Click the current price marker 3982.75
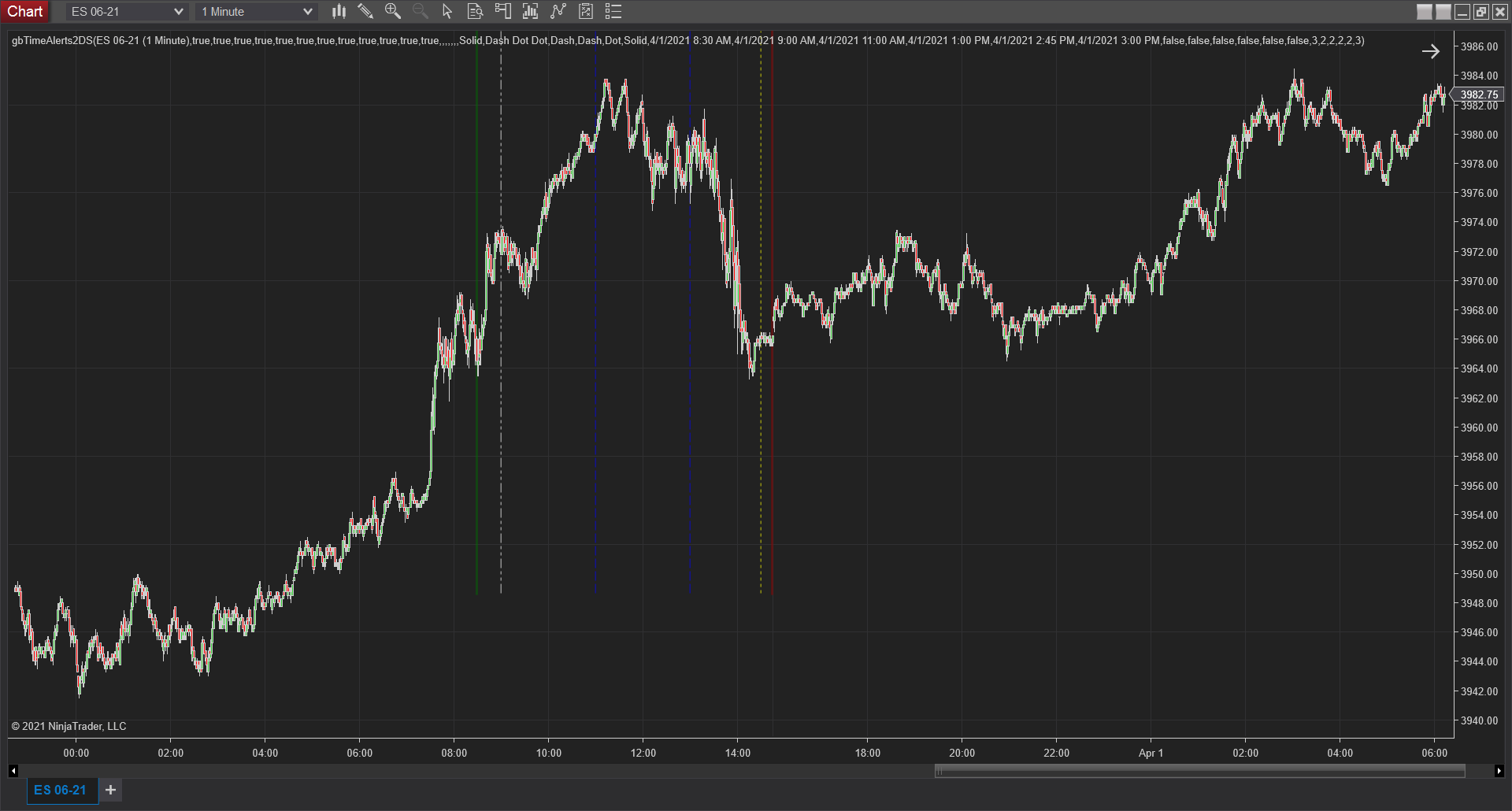 click(x=1478, y=94)
